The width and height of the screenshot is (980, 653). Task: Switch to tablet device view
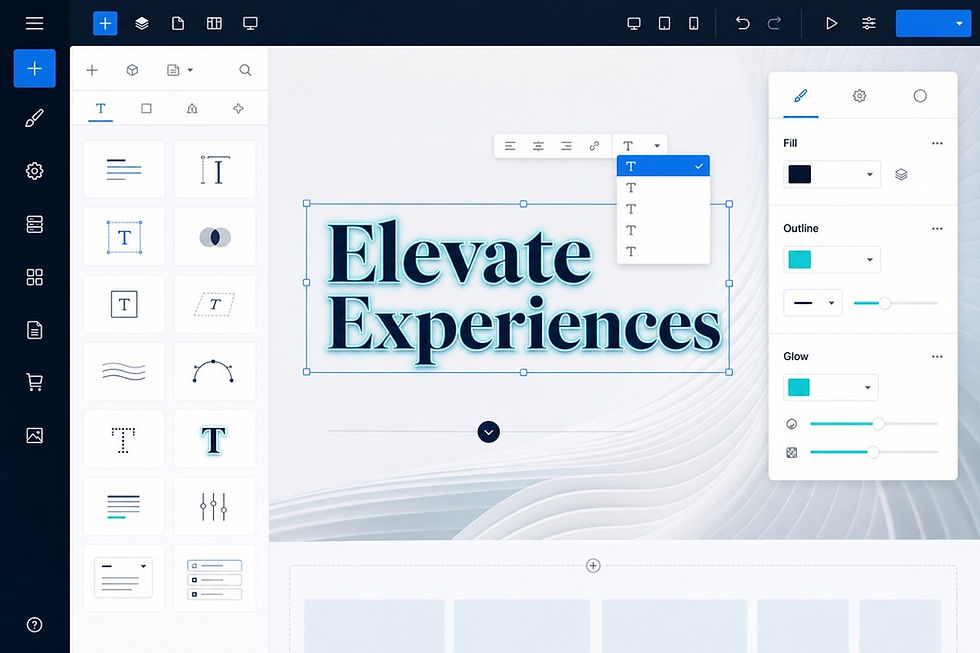click(x=664, y=24)
